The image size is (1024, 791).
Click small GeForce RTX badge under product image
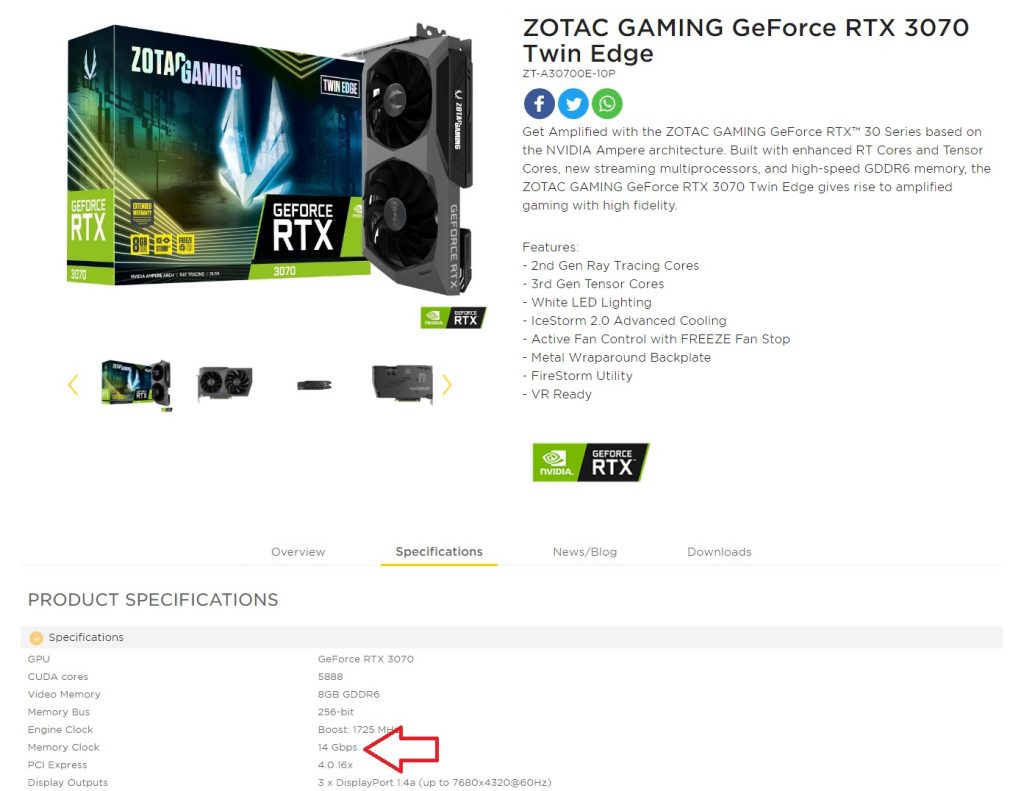tap(453, 317)
